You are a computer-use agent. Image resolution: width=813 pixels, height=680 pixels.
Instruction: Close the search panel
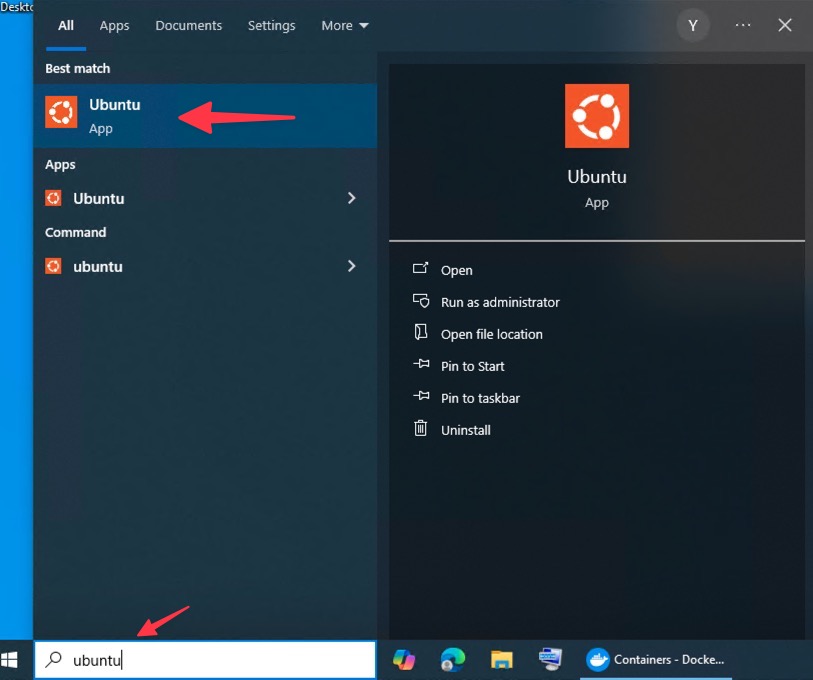pyautogui.click(x=784, y=25)
